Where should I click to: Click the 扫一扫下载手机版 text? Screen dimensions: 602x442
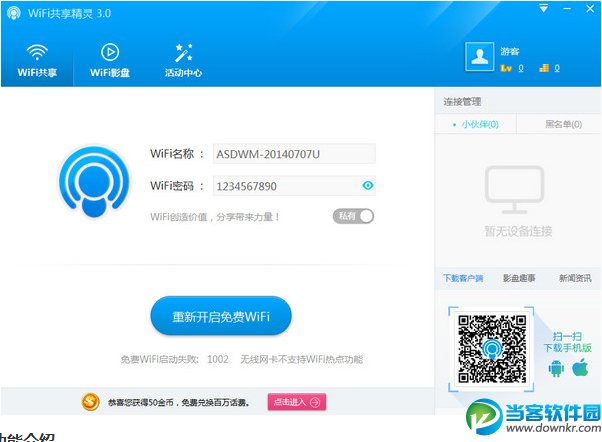(x=567, y=342)
